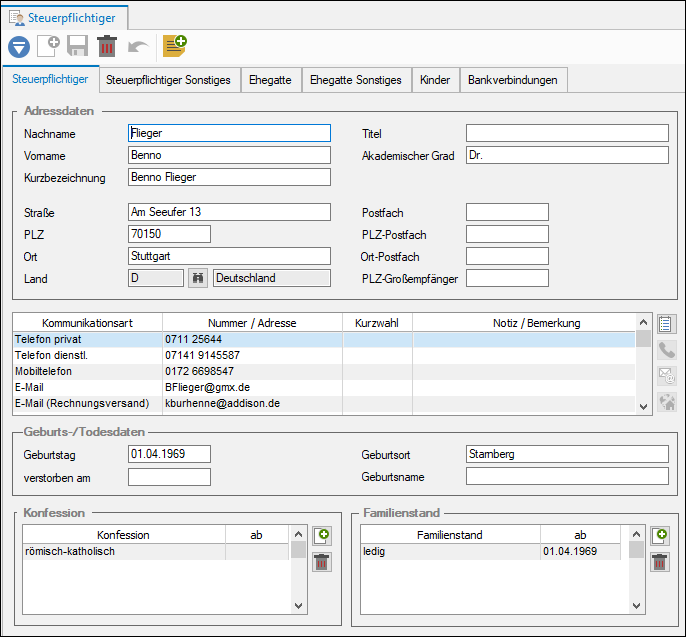
Task: Select the Mobiltelefon row
Action: point(324,371)
